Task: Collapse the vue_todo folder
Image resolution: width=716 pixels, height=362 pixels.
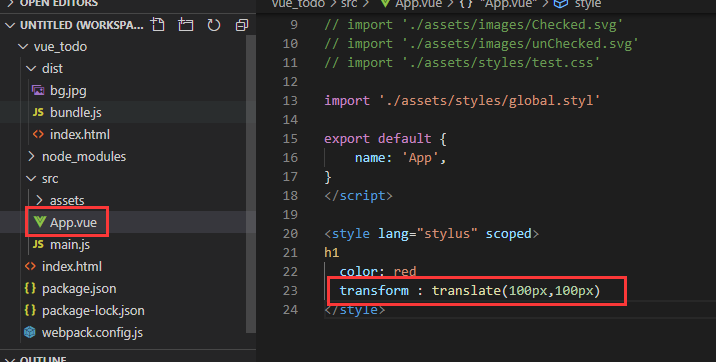Action: [x=23, y=47]
